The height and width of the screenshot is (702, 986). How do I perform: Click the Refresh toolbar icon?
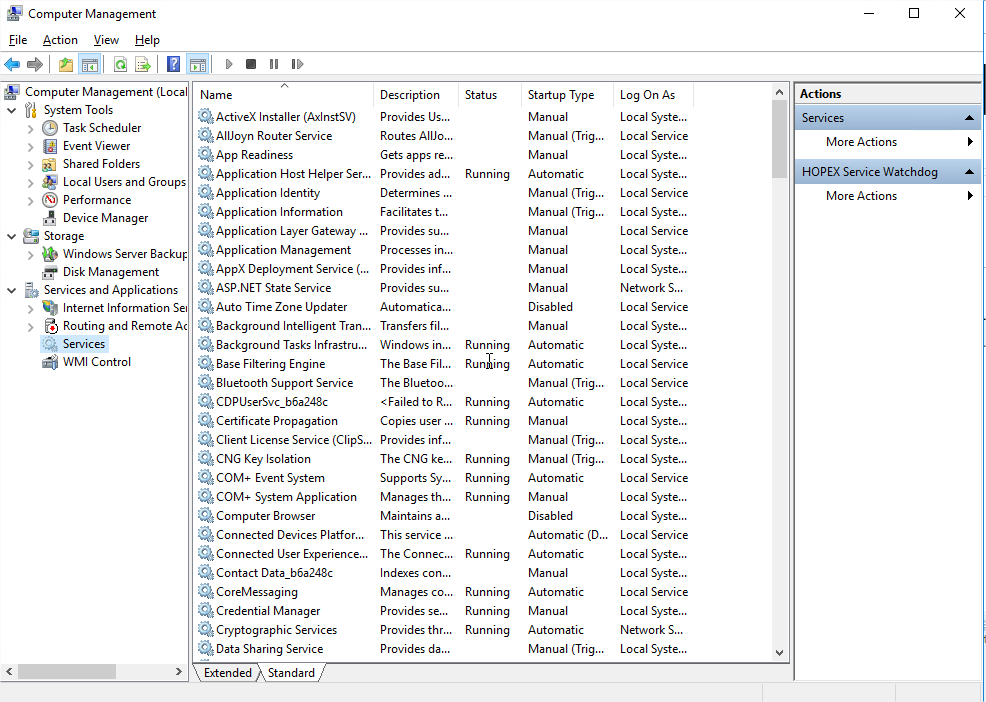click(120, 65)
